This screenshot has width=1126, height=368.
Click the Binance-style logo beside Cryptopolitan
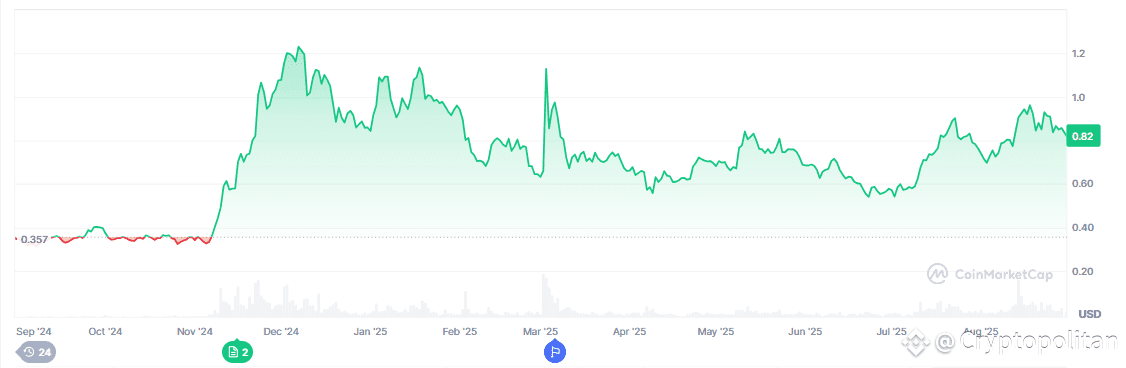coord(915,344)
